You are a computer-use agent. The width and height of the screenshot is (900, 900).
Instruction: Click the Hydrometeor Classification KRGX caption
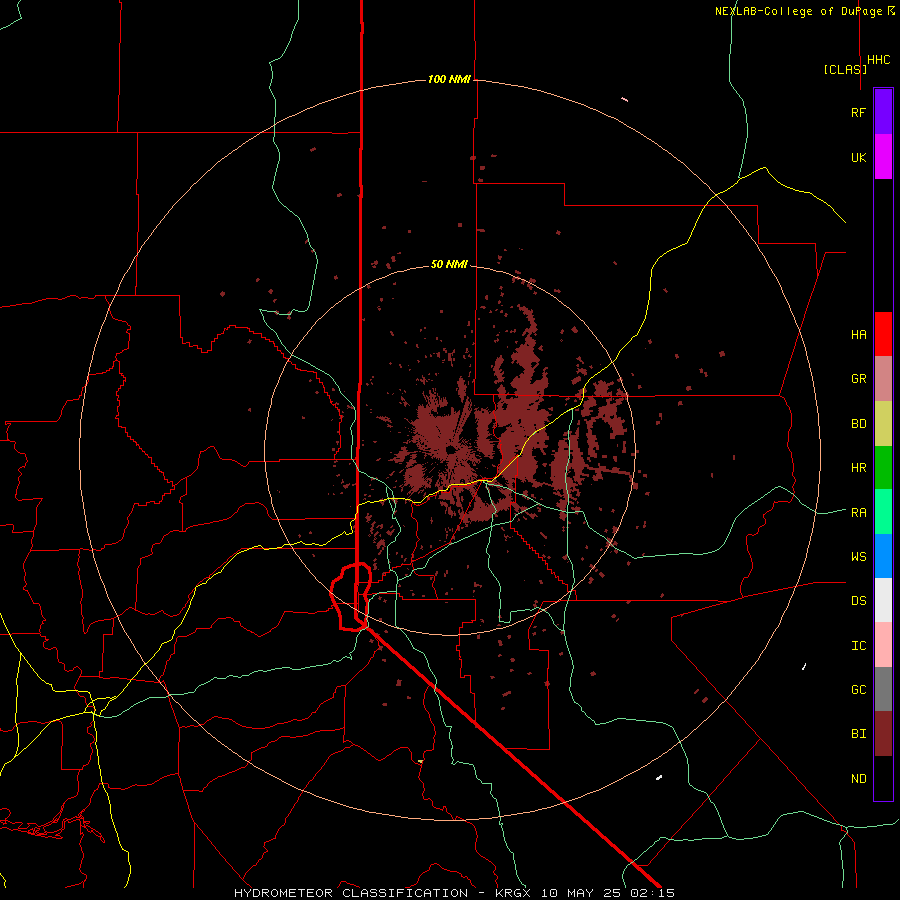pyautogui.click(x=454, y=893)
